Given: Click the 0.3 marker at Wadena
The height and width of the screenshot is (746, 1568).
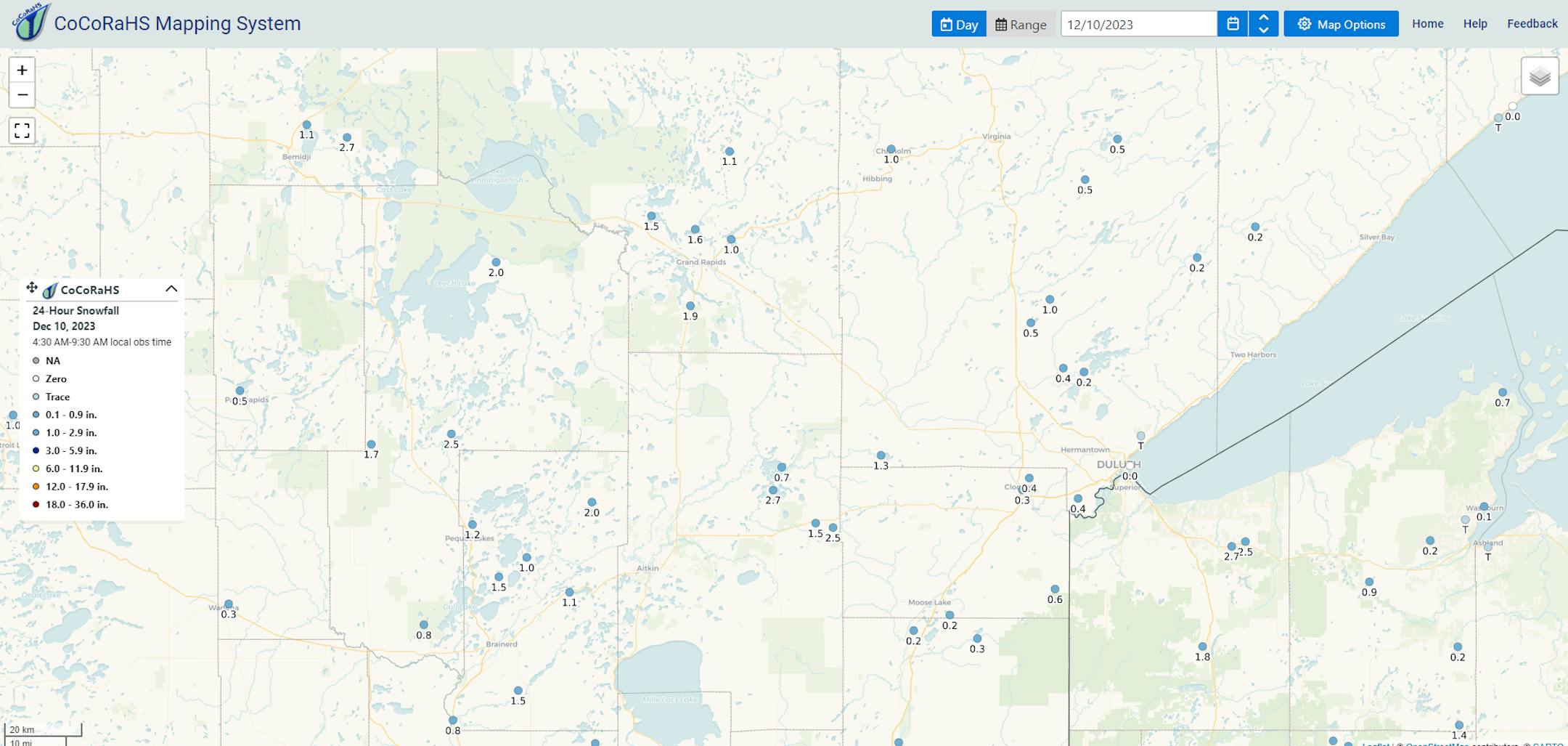Looking at the screenshot, I should [x=229, y=604].
